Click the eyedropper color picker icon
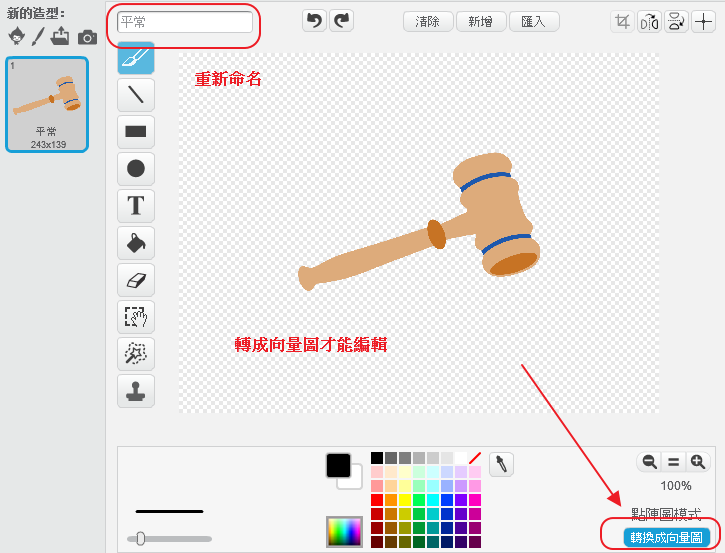Viewport: 725px width, 553px height. coord(501,464)
